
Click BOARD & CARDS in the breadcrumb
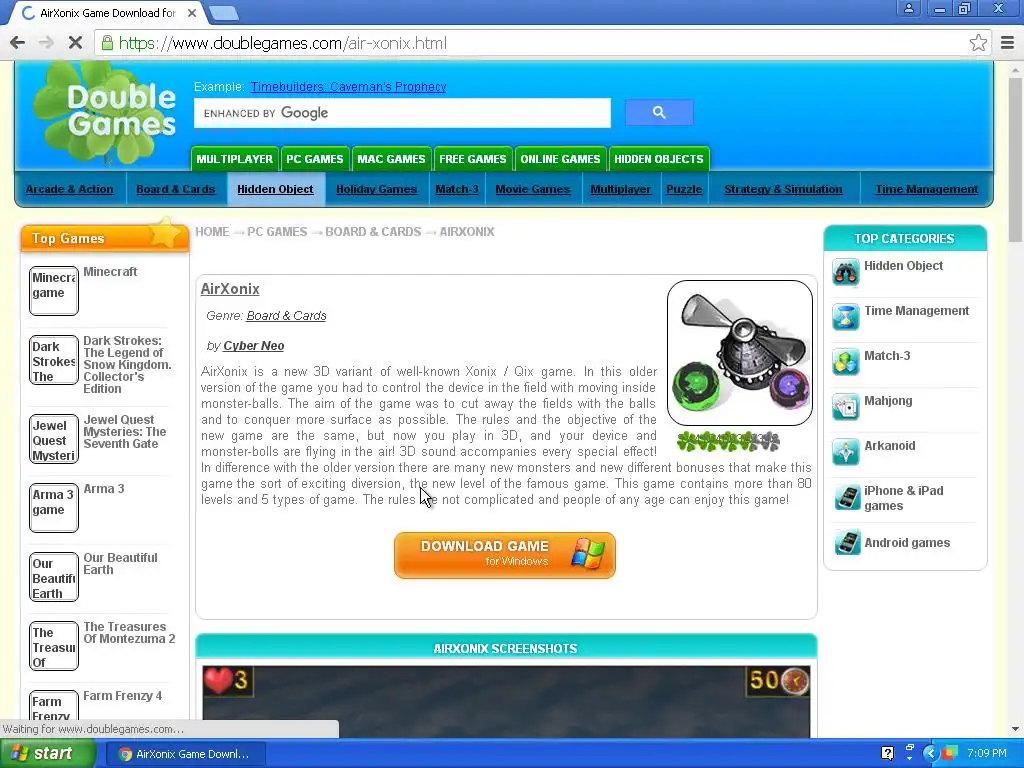click(x=373, y=232)
